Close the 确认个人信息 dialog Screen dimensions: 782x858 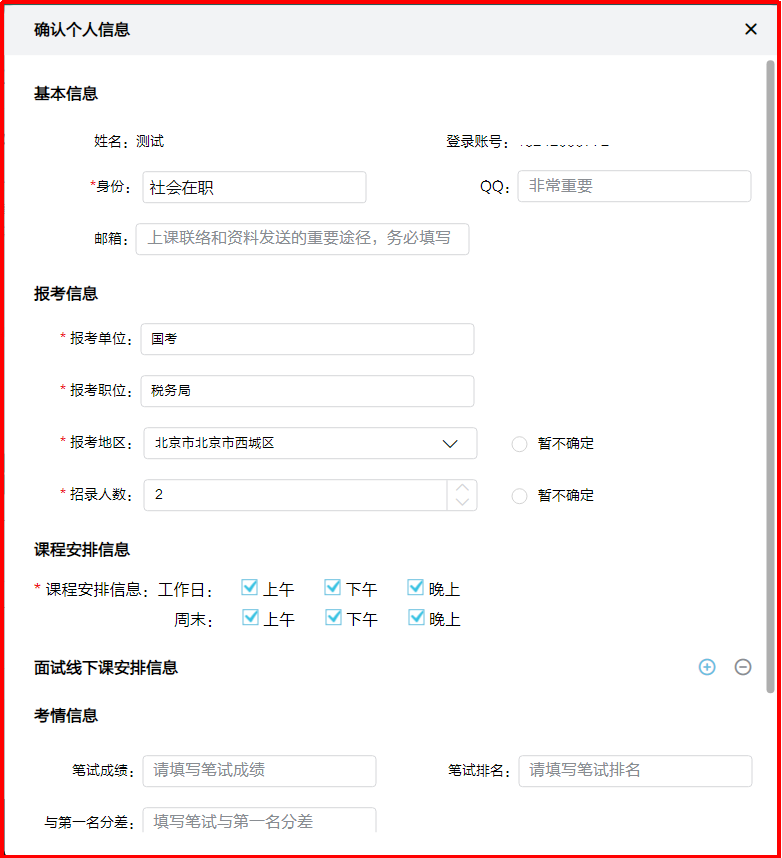point(751,29)
